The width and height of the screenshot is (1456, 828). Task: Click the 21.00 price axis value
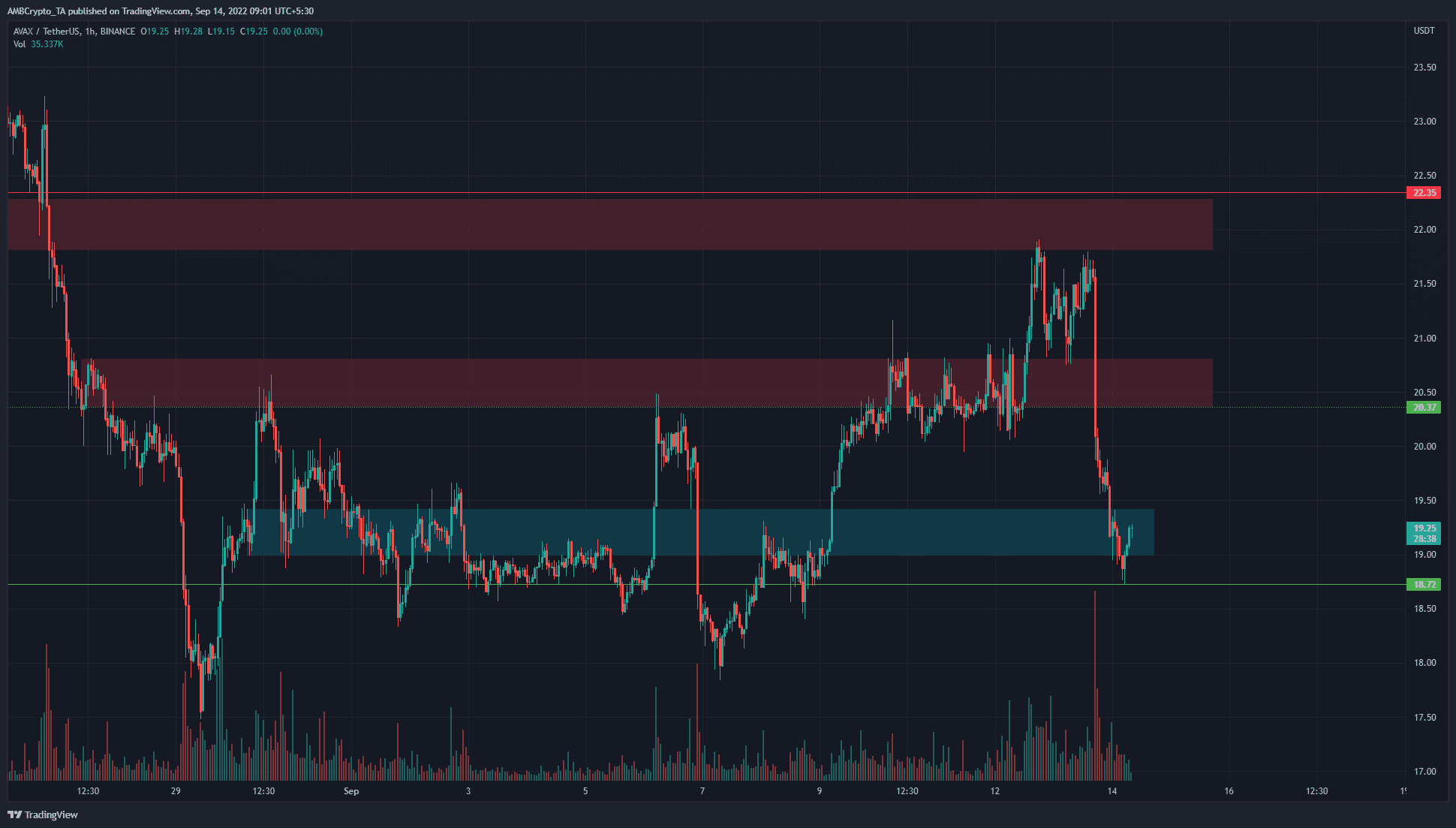tap(1424, 339)
